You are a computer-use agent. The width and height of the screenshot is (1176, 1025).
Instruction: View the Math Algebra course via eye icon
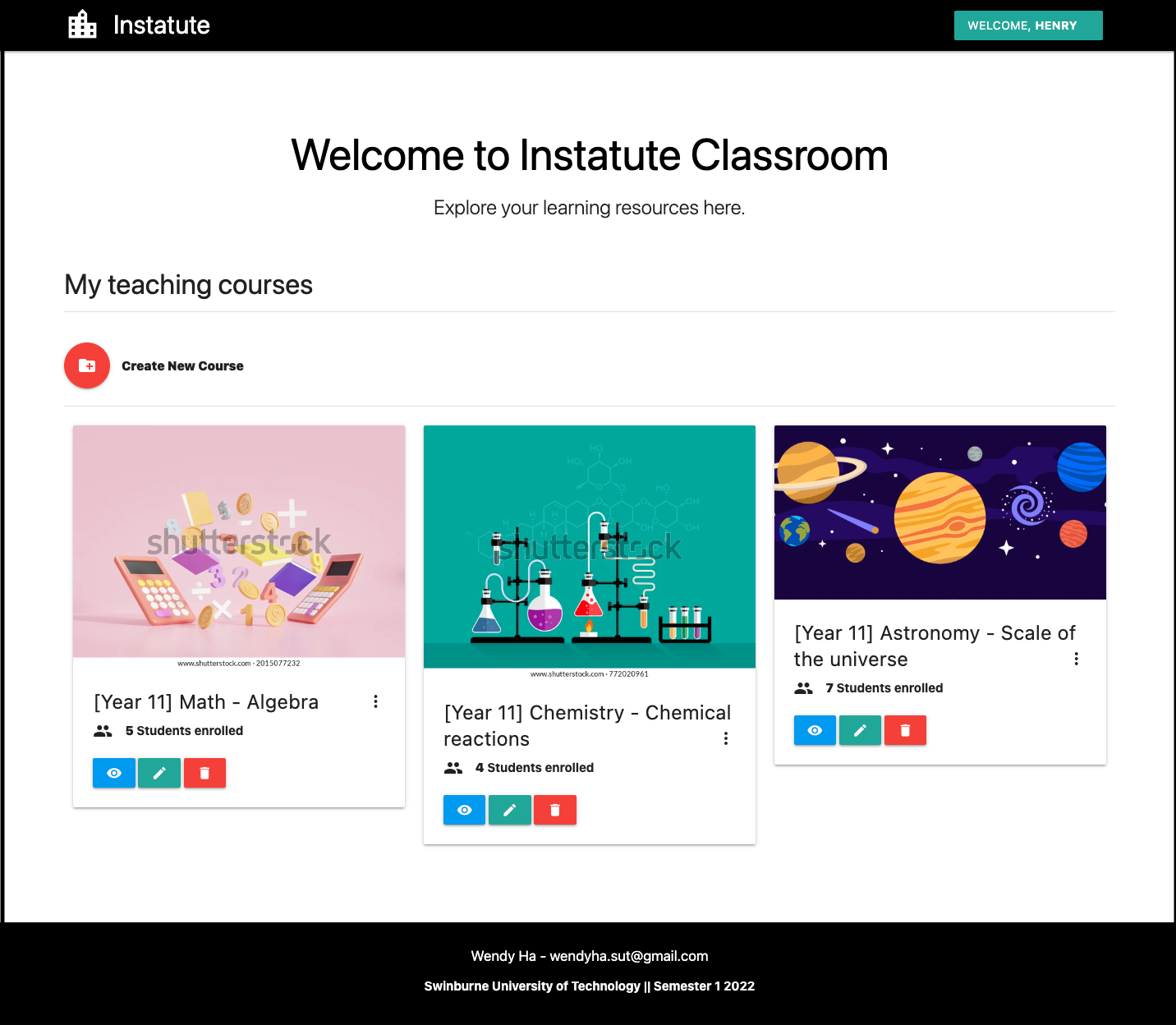[x=114, y=773]
